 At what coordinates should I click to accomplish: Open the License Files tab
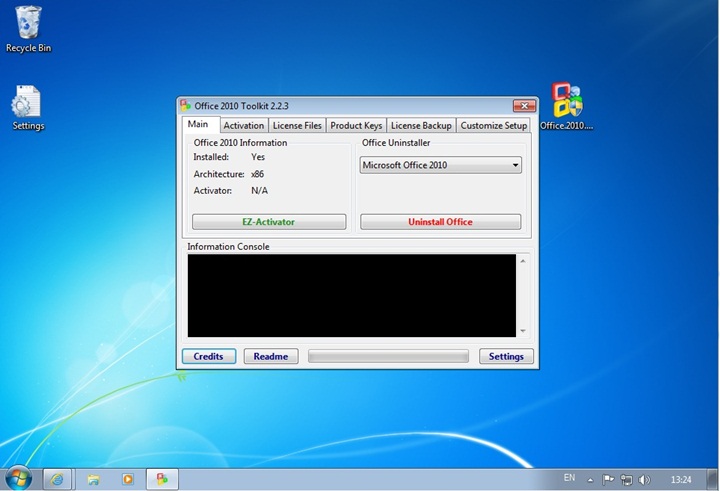pyautogui.click(x=297, y=125)
